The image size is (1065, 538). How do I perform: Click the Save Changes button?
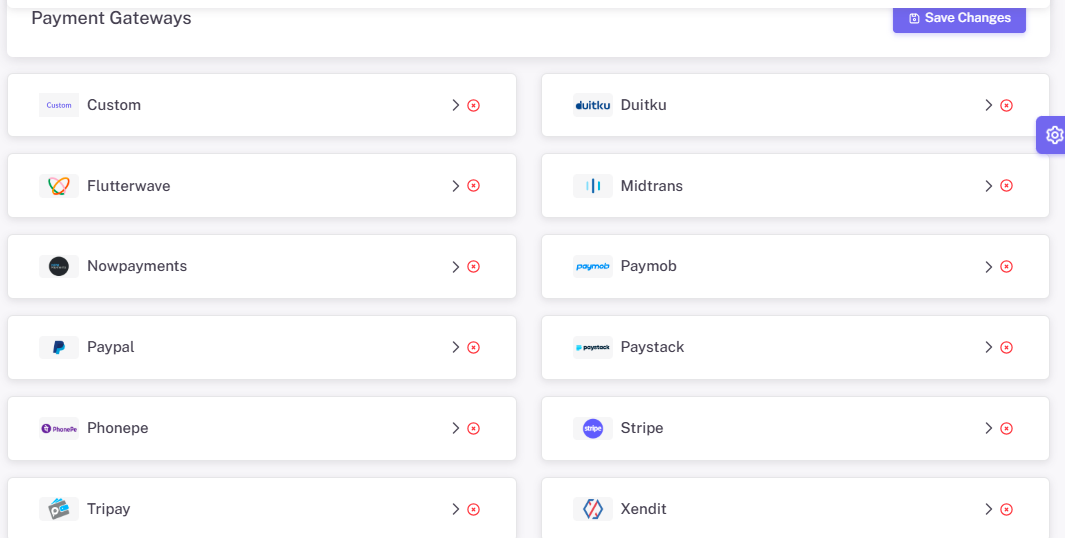[x=959, y=18]
